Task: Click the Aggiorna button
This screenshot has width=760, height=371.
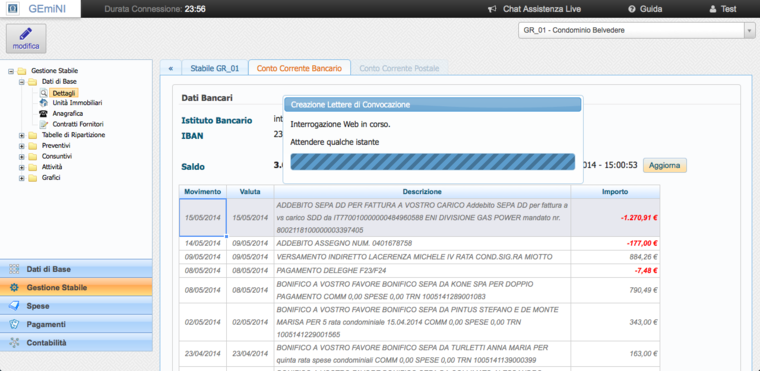Action: click(665, 165)
